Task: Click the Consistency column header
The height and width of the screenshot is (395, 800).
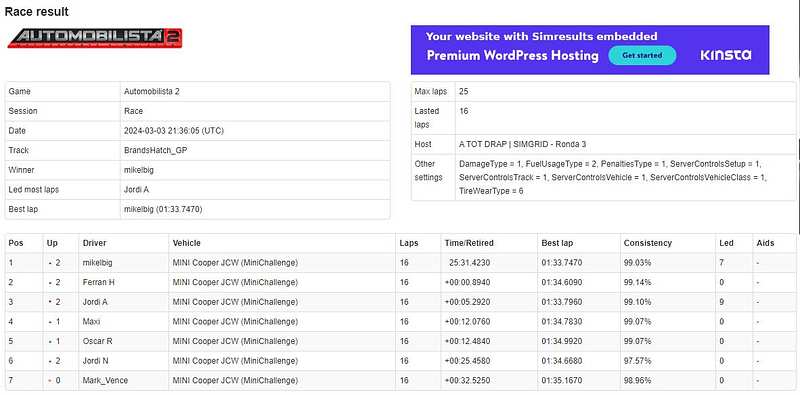Action: click(647, 243)
